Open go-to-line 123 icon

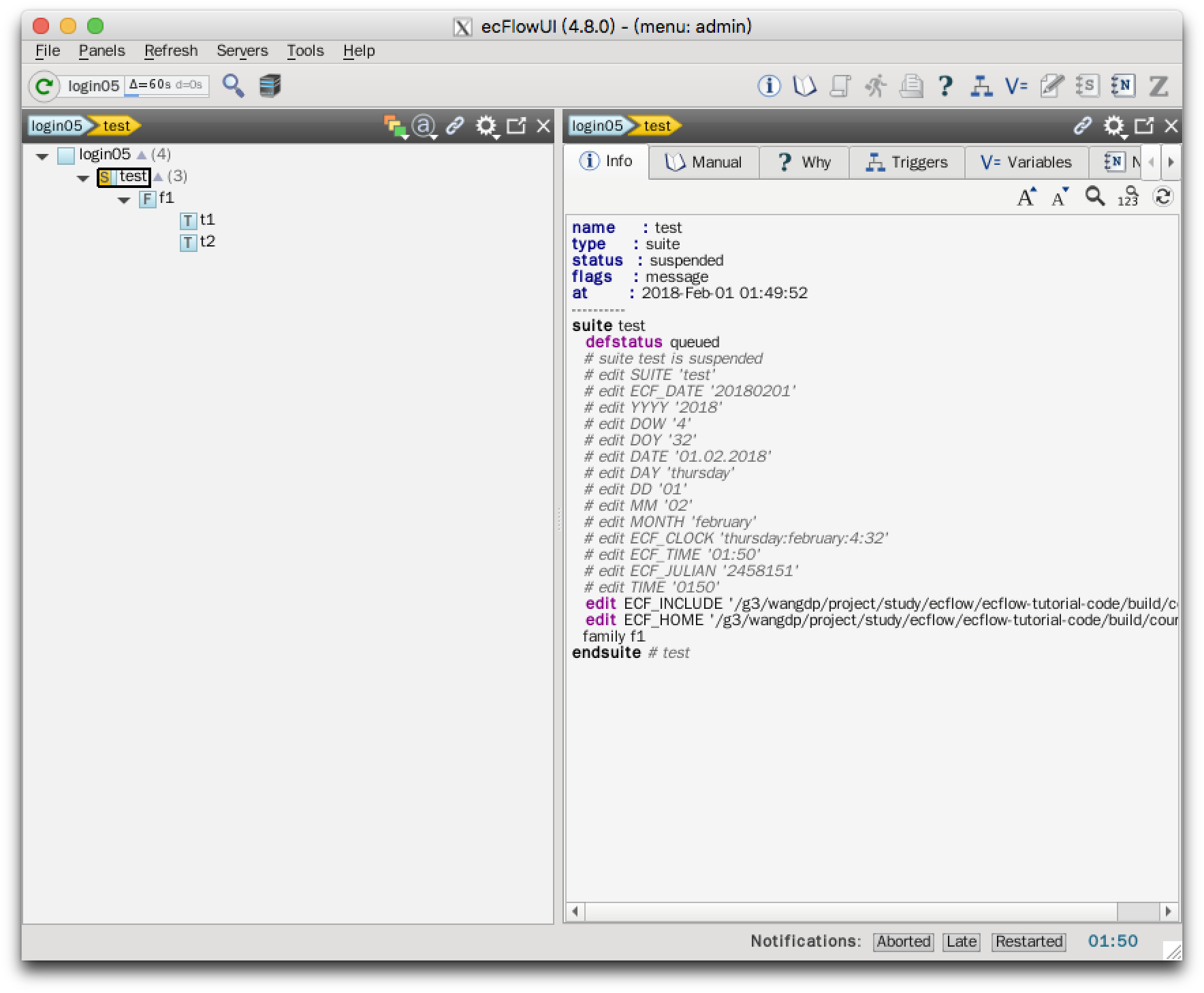(x=1128, y=197)
